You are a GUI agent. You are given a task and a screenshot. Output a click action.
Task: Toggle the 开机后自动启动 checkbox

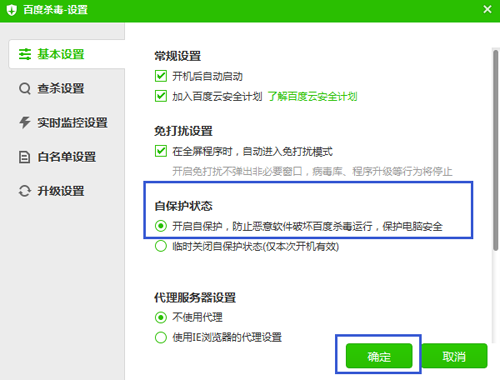(161, 76)
